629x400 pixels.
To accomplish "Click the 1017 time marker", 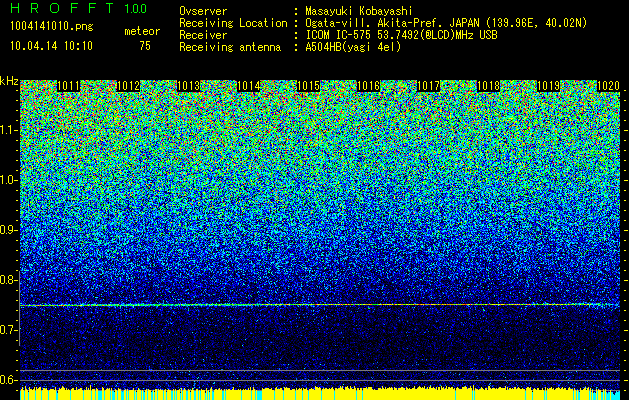I will (x=429, y=86).
